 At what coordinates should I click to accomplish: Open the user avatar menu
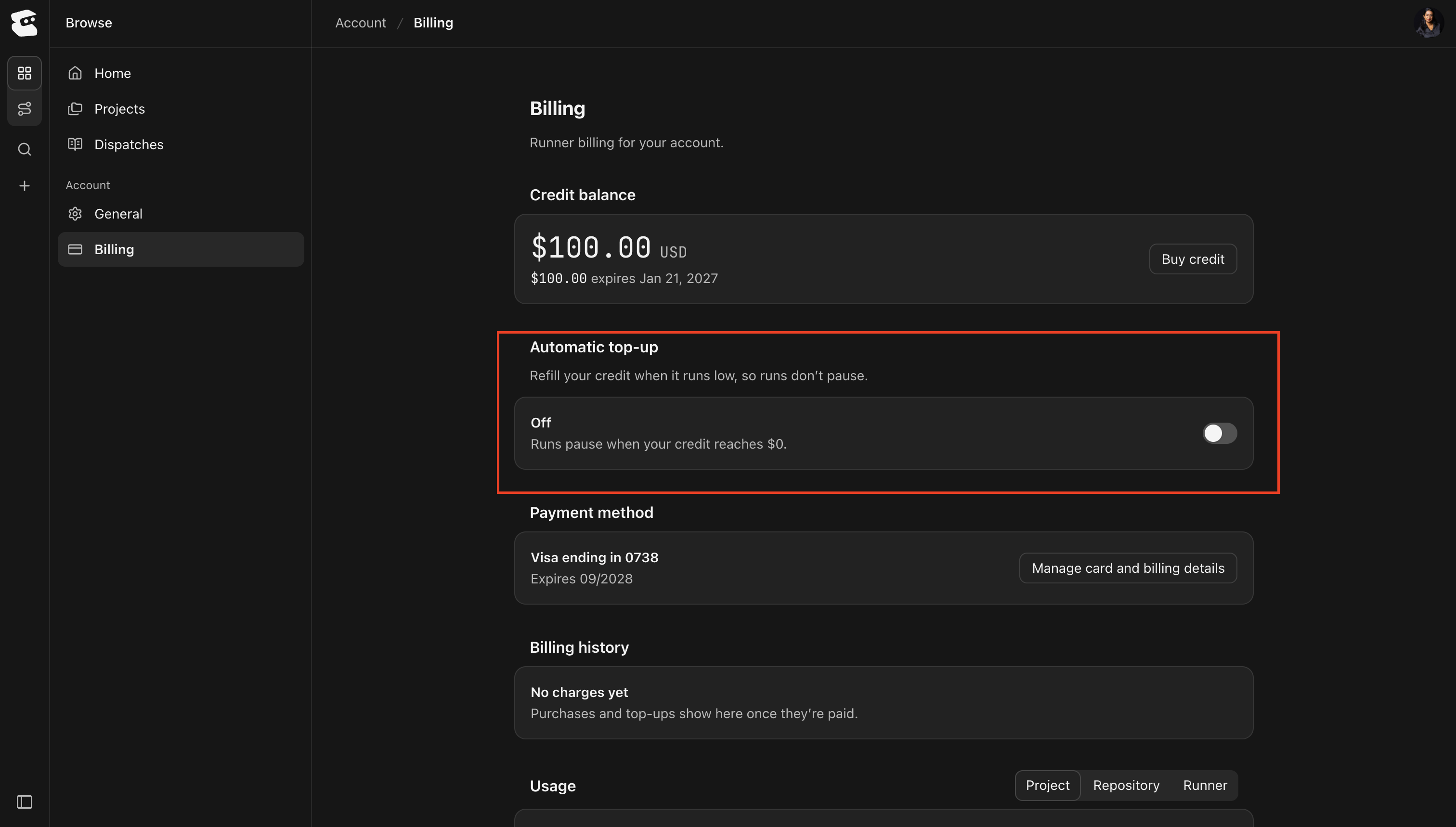(x=1430, y=23)
